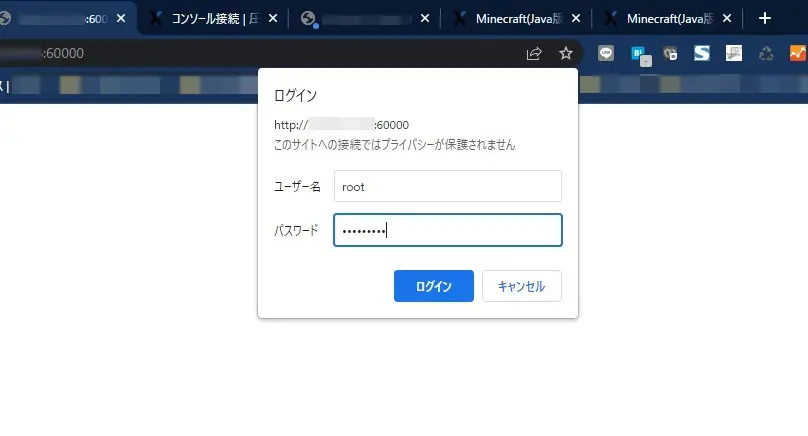Click the share page icon in address bar
Image resolution: width=808 pixels, height=436 pixels.
(x=534, y=53)
